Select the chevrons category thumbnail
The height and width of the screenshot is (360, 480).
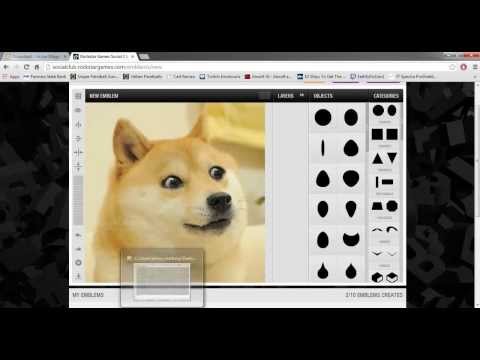pos(384,254)
